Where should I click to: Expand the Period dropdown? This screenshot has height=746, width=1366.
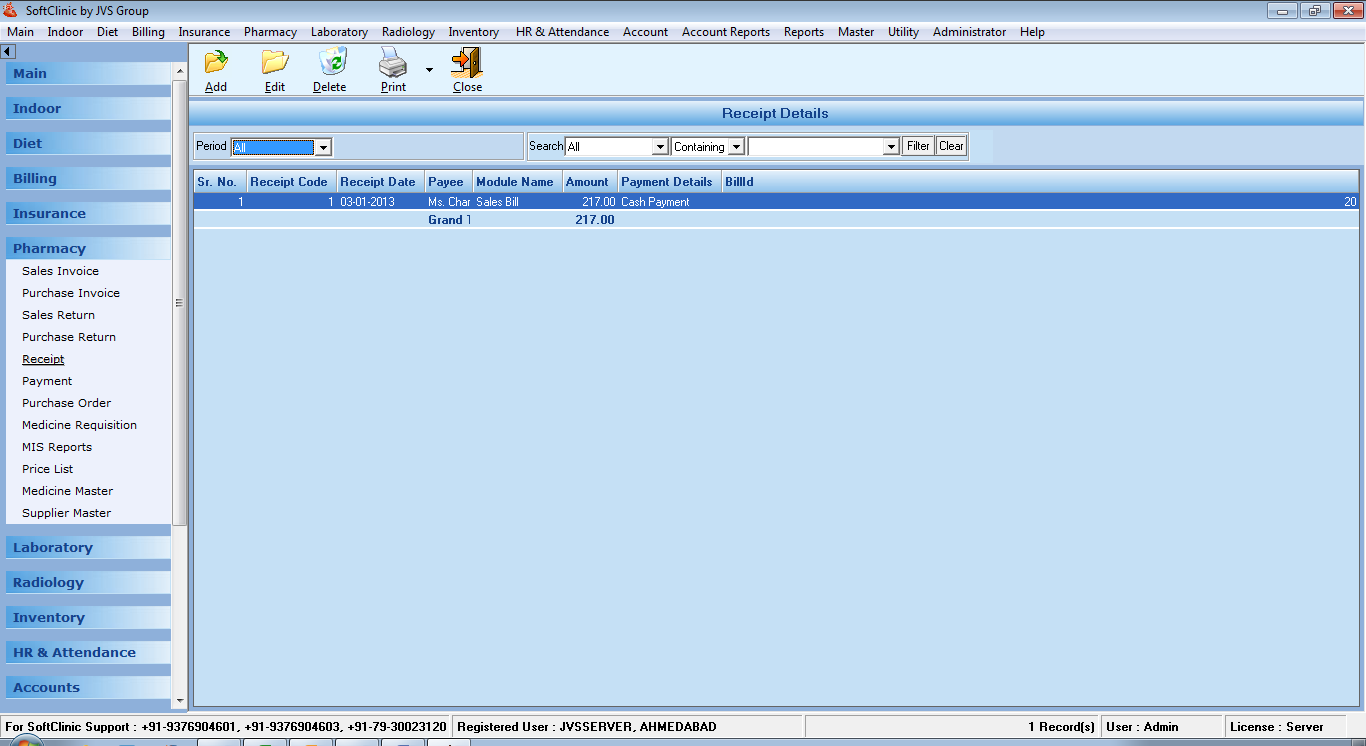point(323,147)
